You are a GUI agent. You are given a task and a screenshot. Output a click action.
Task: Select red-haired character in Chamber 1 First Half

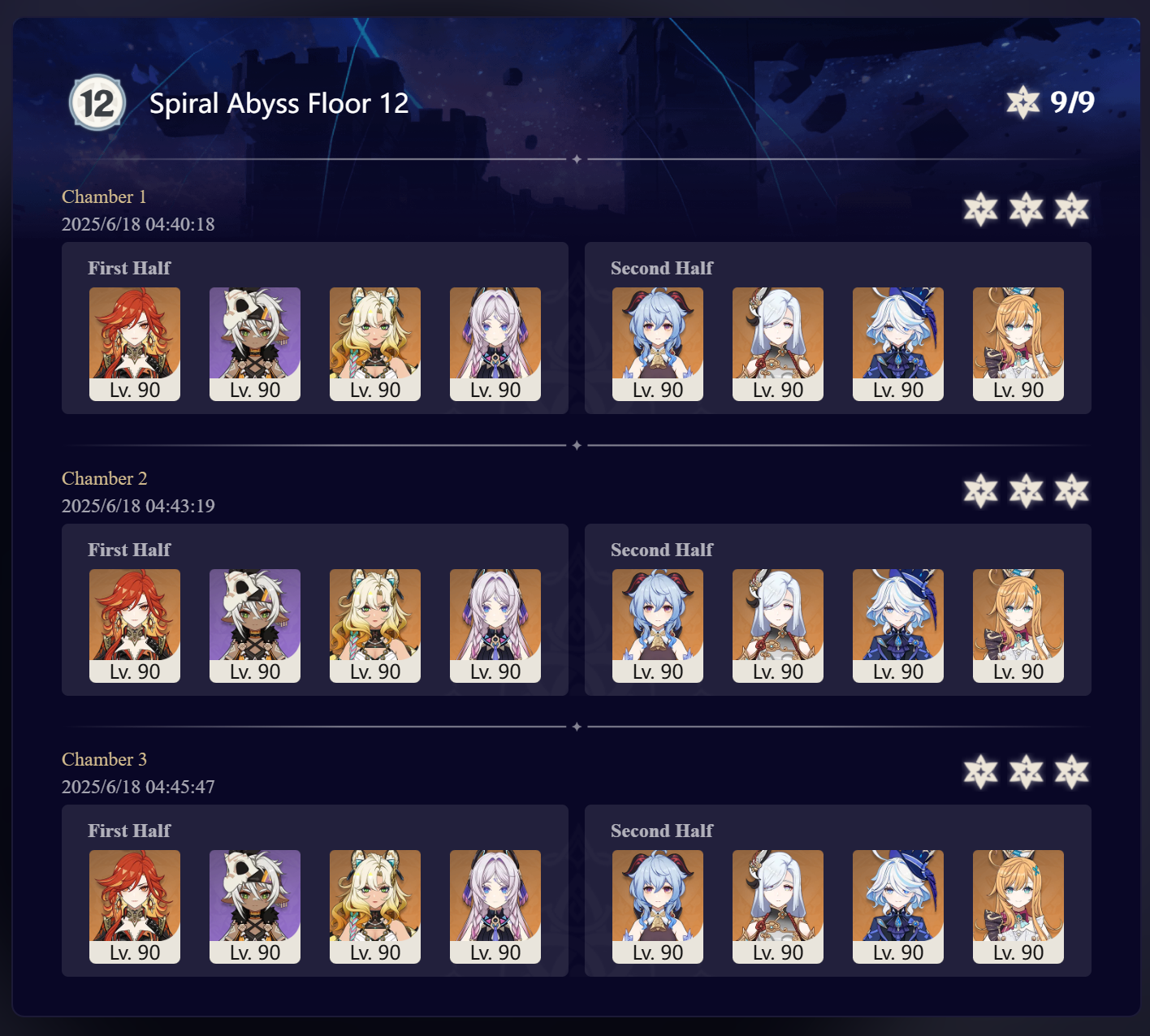coord(135,344)
